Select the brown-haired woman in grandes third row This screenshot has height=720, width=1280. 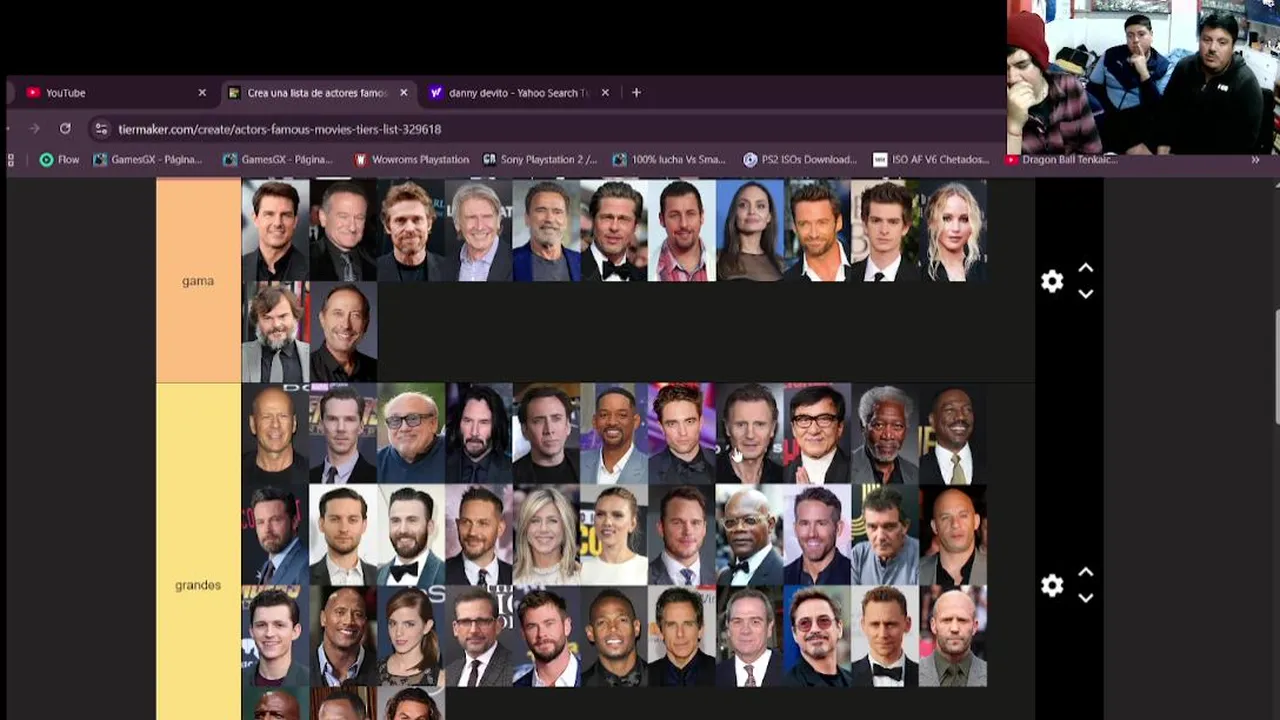[411, 636]
